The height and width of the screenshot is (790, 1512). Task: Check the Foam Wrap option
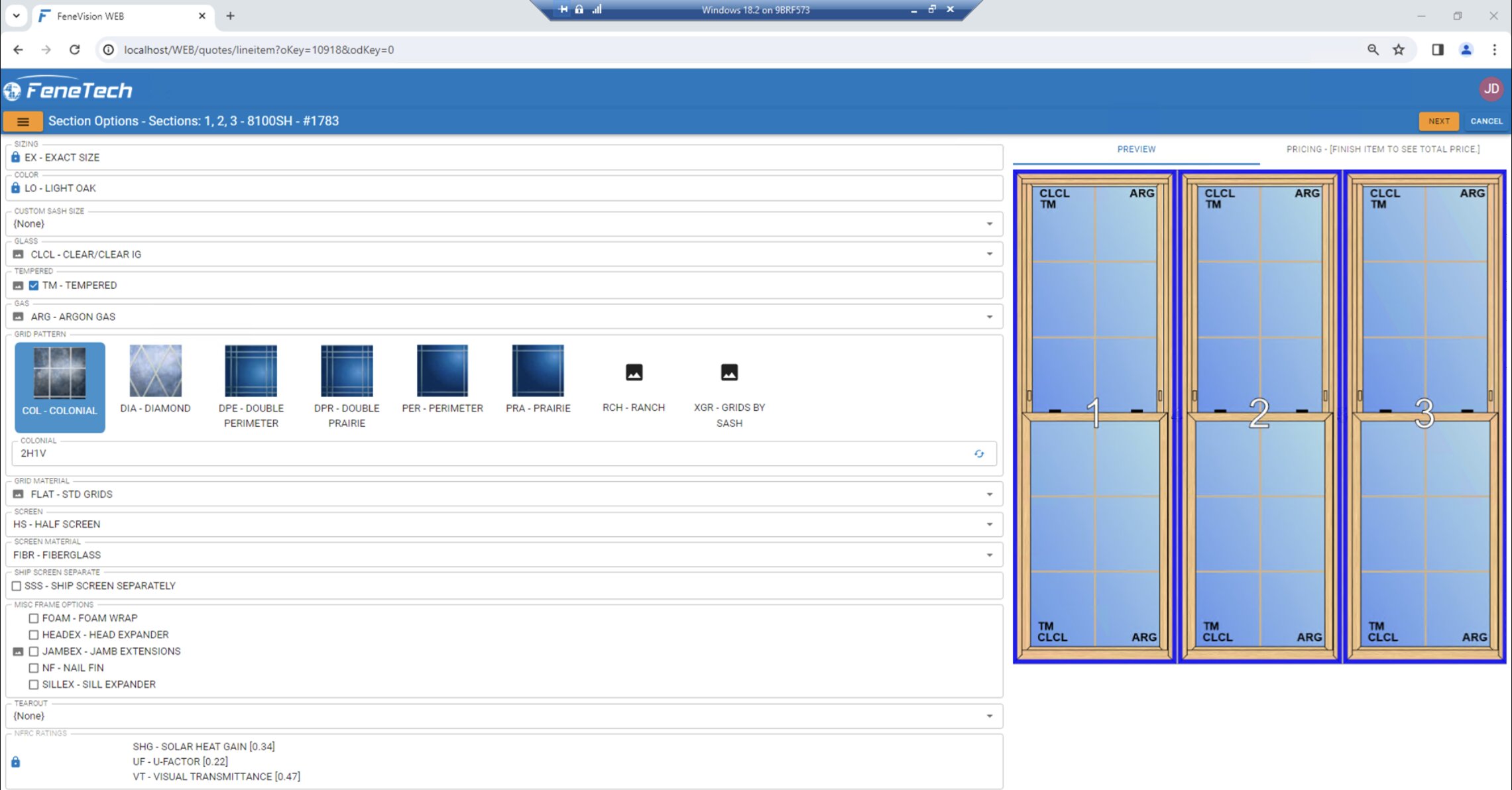click(x=34, y=618)
